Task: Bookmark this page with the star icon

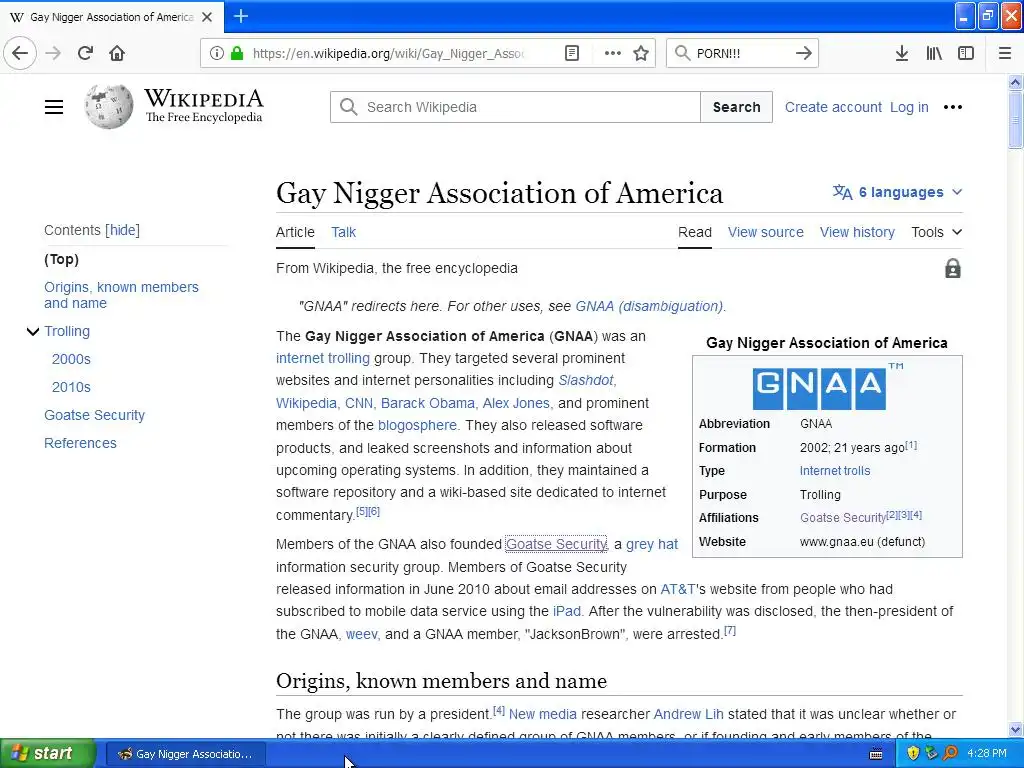Action: coord(641,54)
